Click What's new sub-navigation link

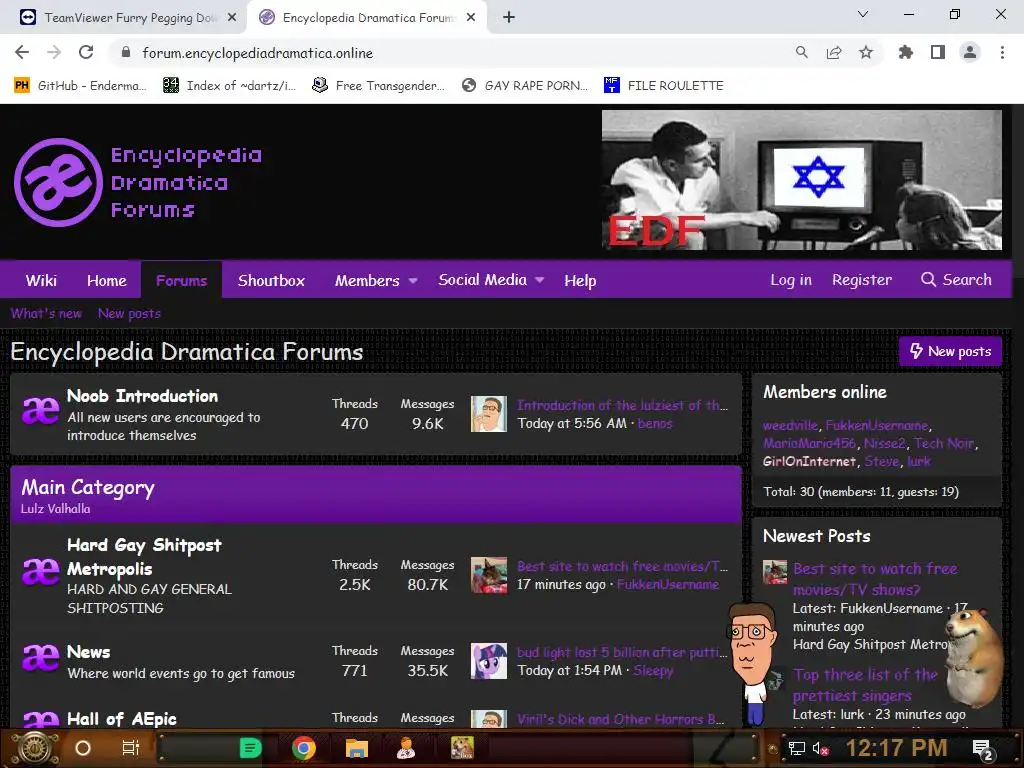point(46,313)
